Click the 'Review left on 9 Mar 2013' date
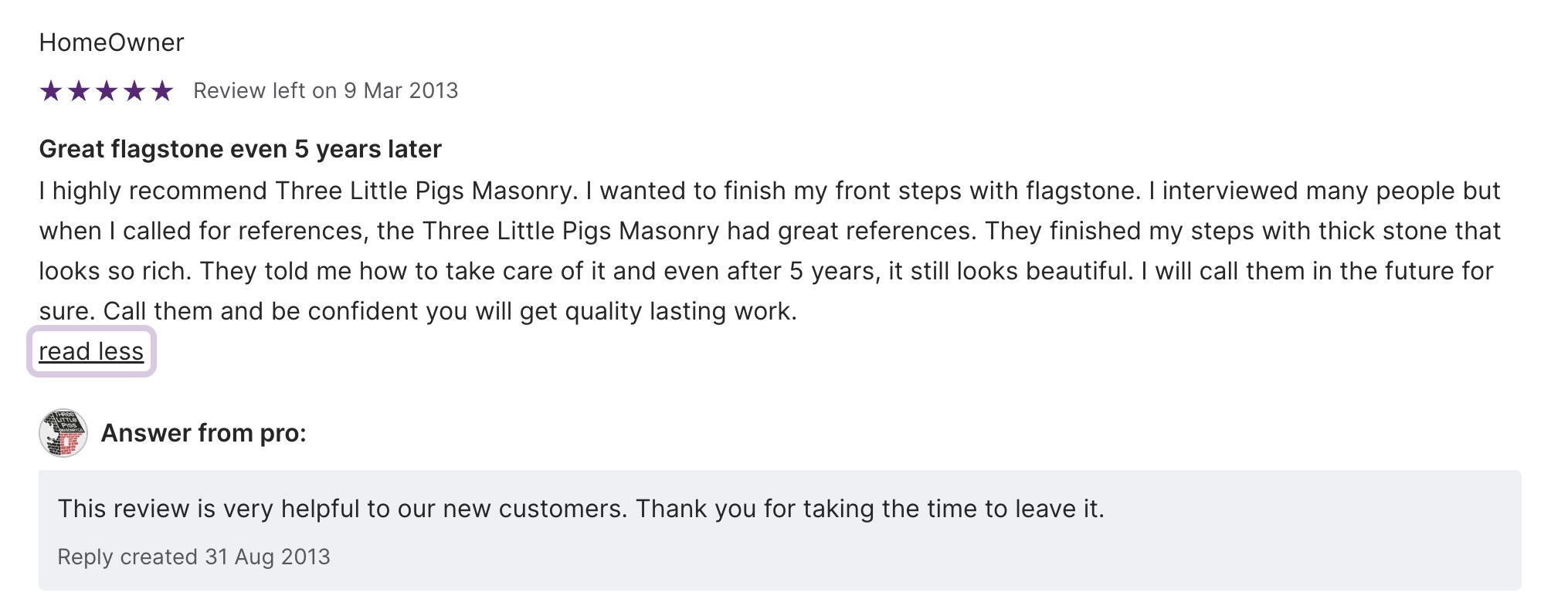The image size is (1568, 599). coord(325,91)
